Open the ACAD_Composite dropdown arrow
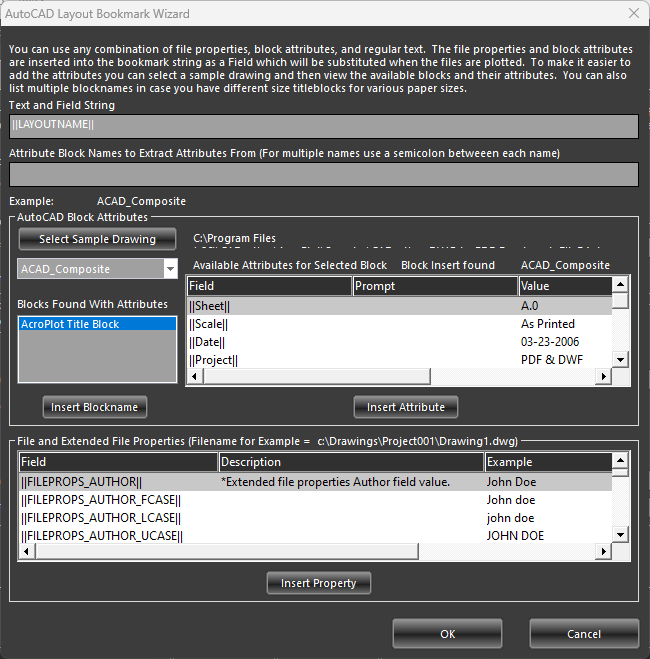 tap(170, 269)
